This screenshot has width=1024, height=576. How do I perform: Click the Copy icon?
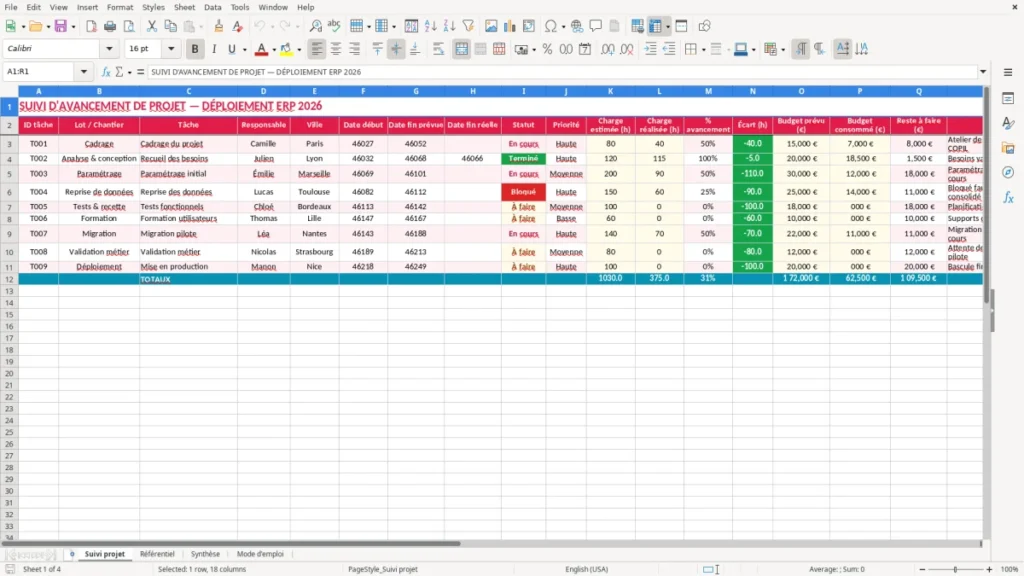click(x=170, y=26)
